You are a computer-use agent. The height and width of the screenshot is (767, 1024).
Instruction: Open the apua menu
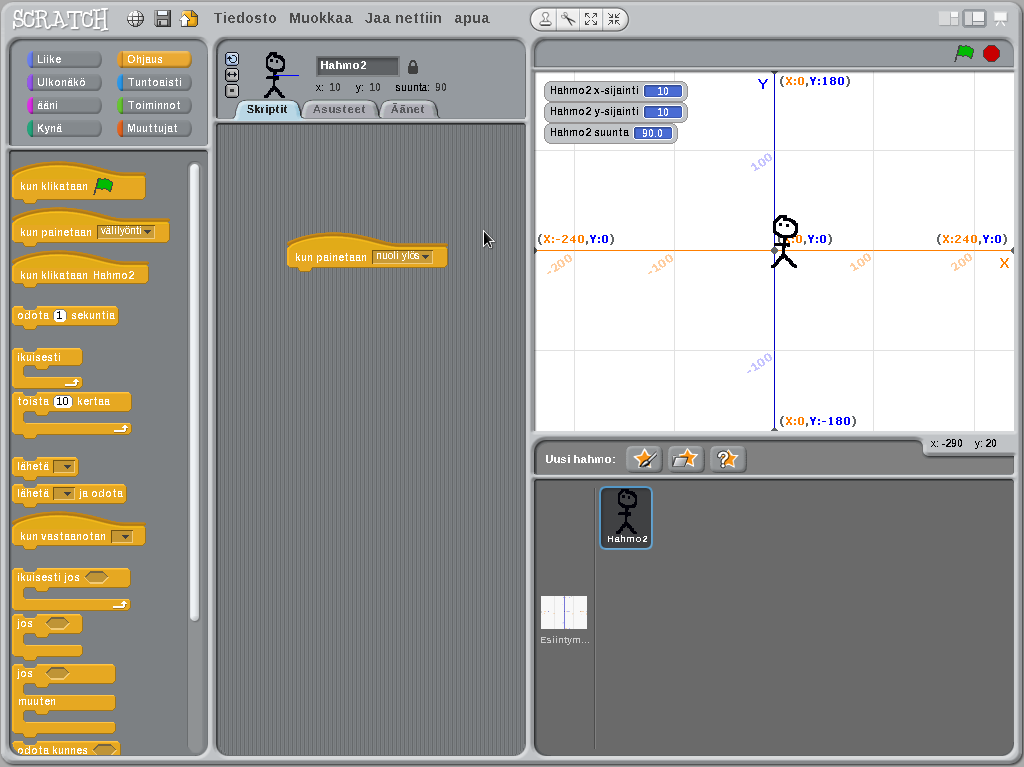coord(472,18)
